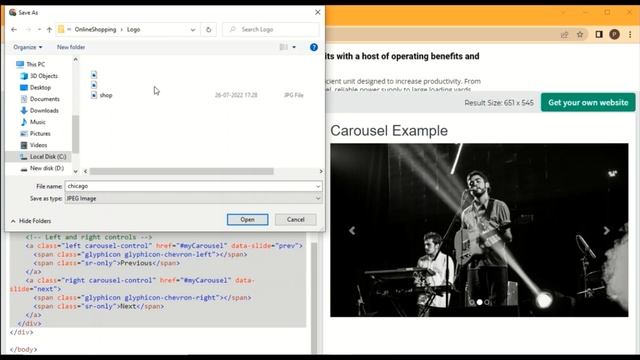
Task: Click Previous text in code editor
Action: pos(136,263)
